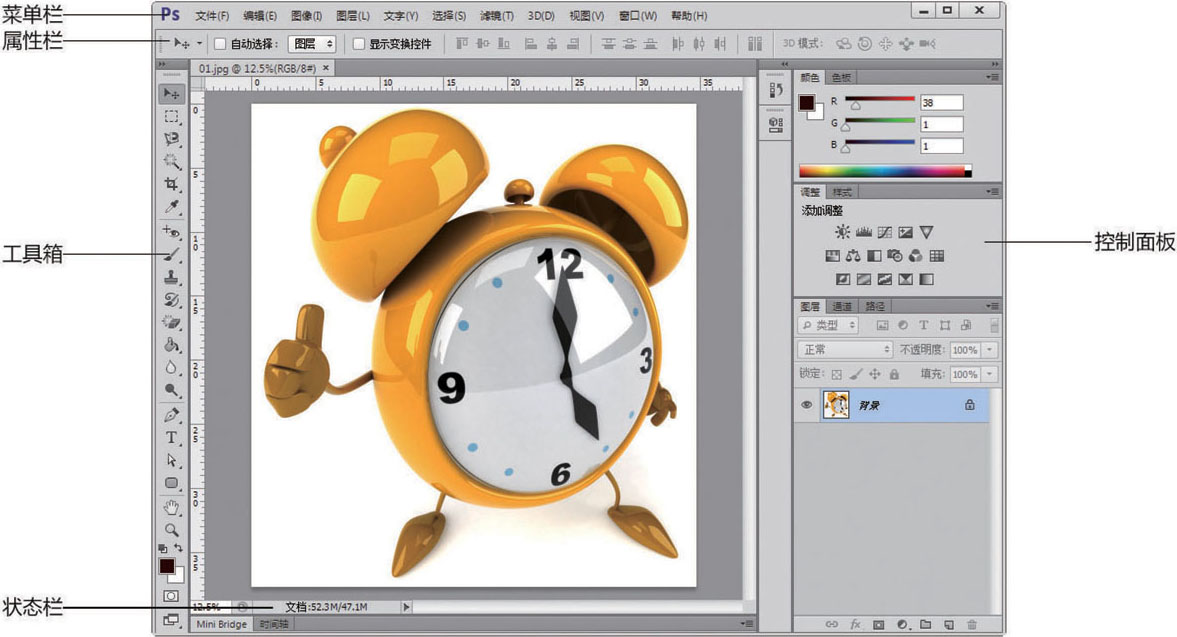Click the R value input field
This screenshot has height=637, width=1177.
[x=941, y=102]
